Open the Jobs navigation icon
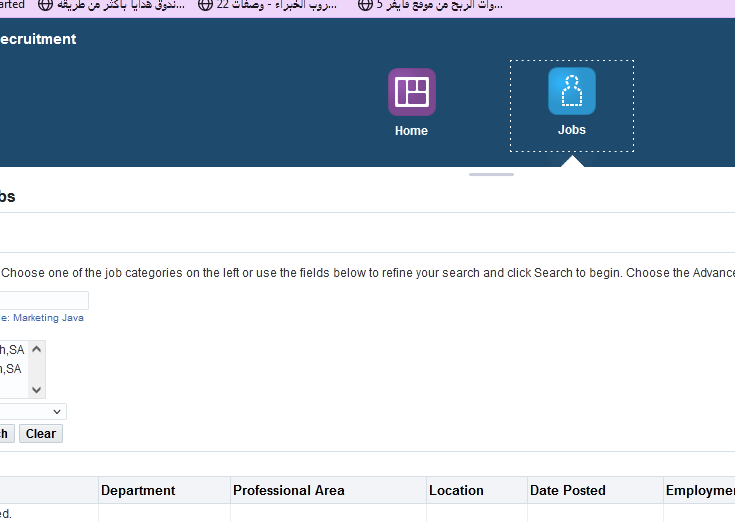Image resolution: width=735 pixels, height=522 pixels. [x=571, y=93]
